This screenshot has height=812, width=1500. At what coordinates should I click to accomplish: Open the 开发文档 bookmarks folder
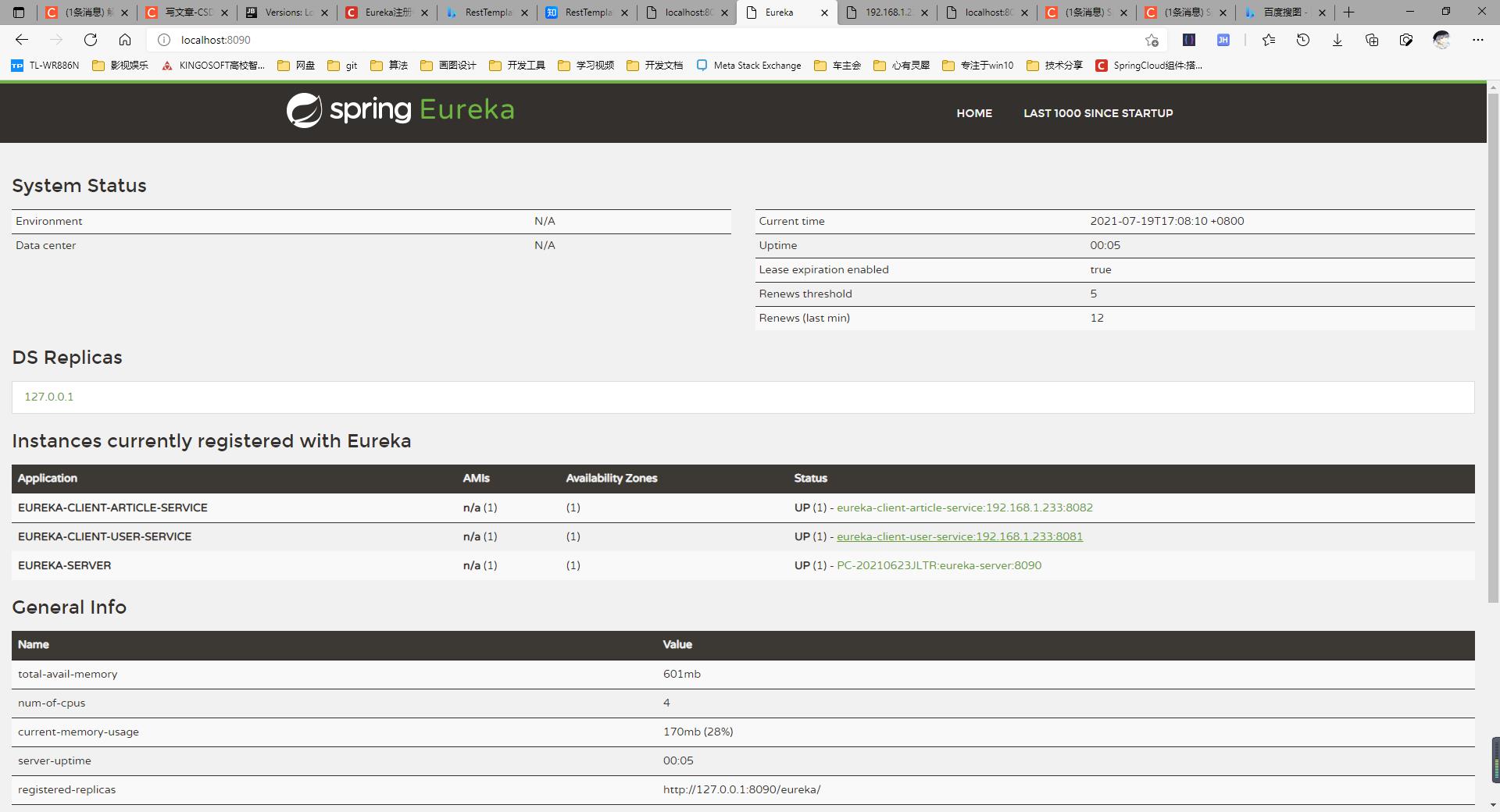pyautogui.click(x=655, y=66)
